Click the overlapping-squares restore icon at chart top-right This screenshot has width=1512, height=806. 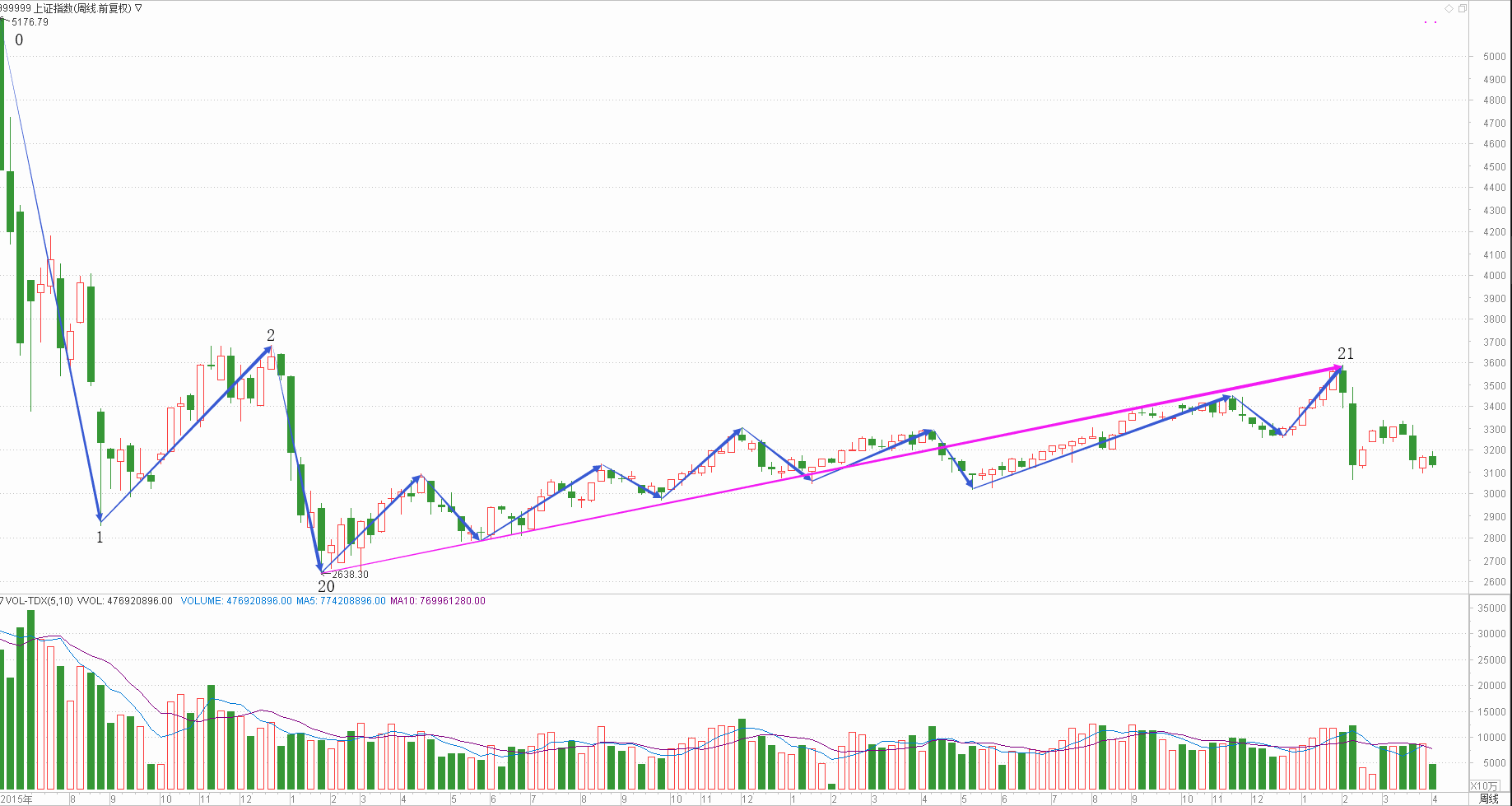1462,9
